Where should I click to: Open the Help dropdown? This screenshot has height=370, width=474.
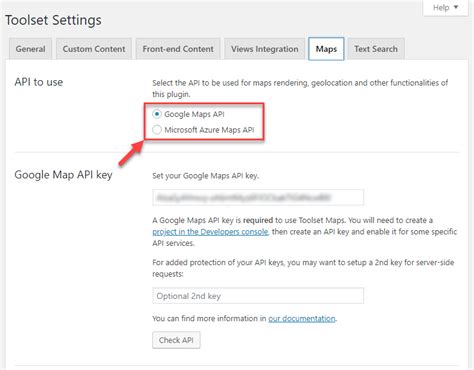pyautogui.click(x=445, y=7)
